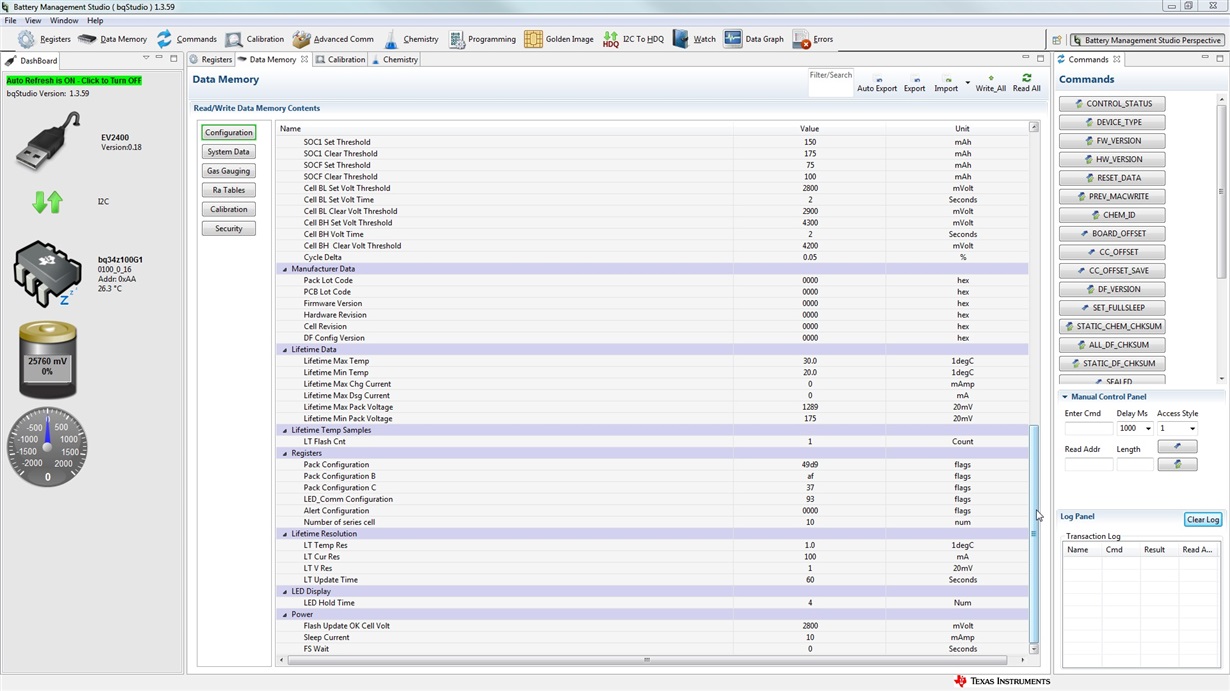Viewport: 1230px width, 691px height.
Task: Open I2C To HDQ tool
Action: [632, 39]
